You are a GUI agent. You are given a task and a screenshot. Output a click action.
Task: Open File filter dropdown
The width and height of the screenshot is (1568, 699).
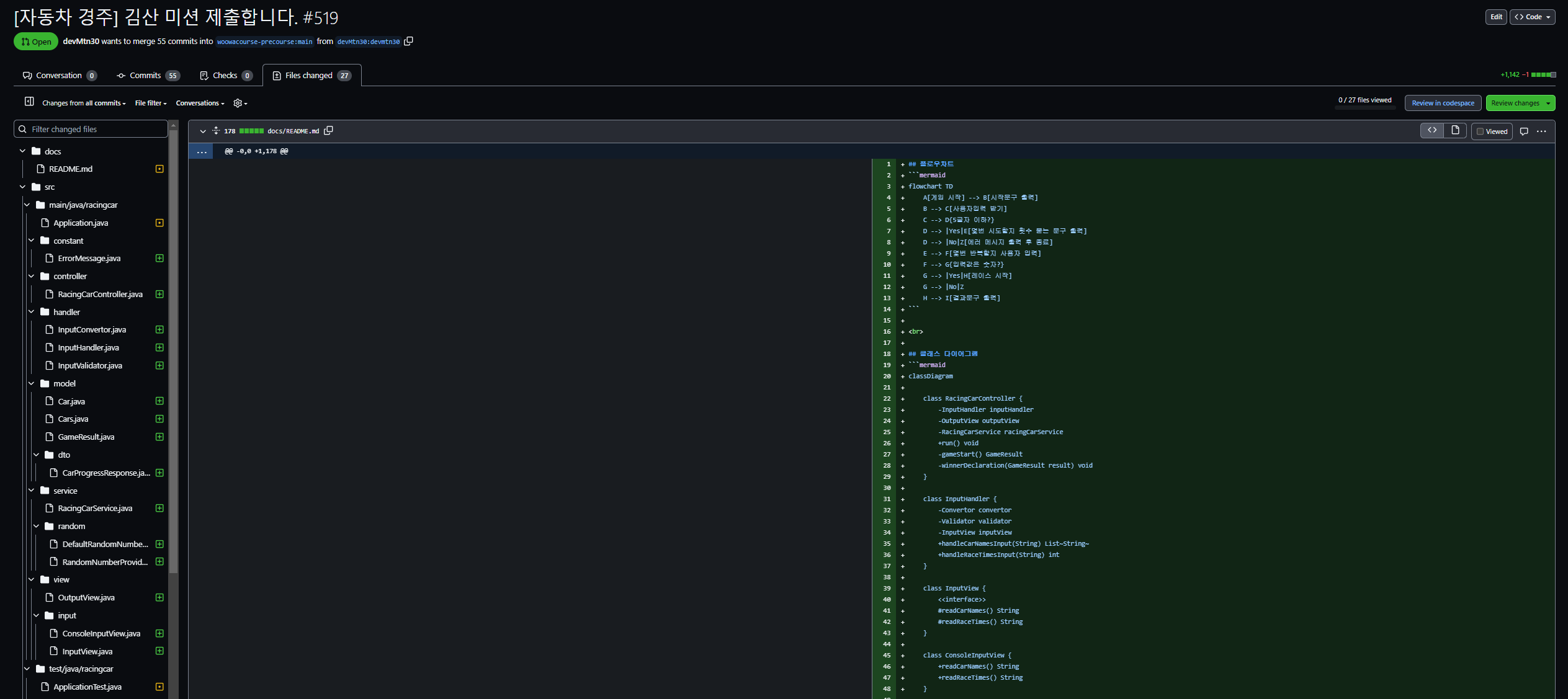pyautogui.click(x=151, y=103)
